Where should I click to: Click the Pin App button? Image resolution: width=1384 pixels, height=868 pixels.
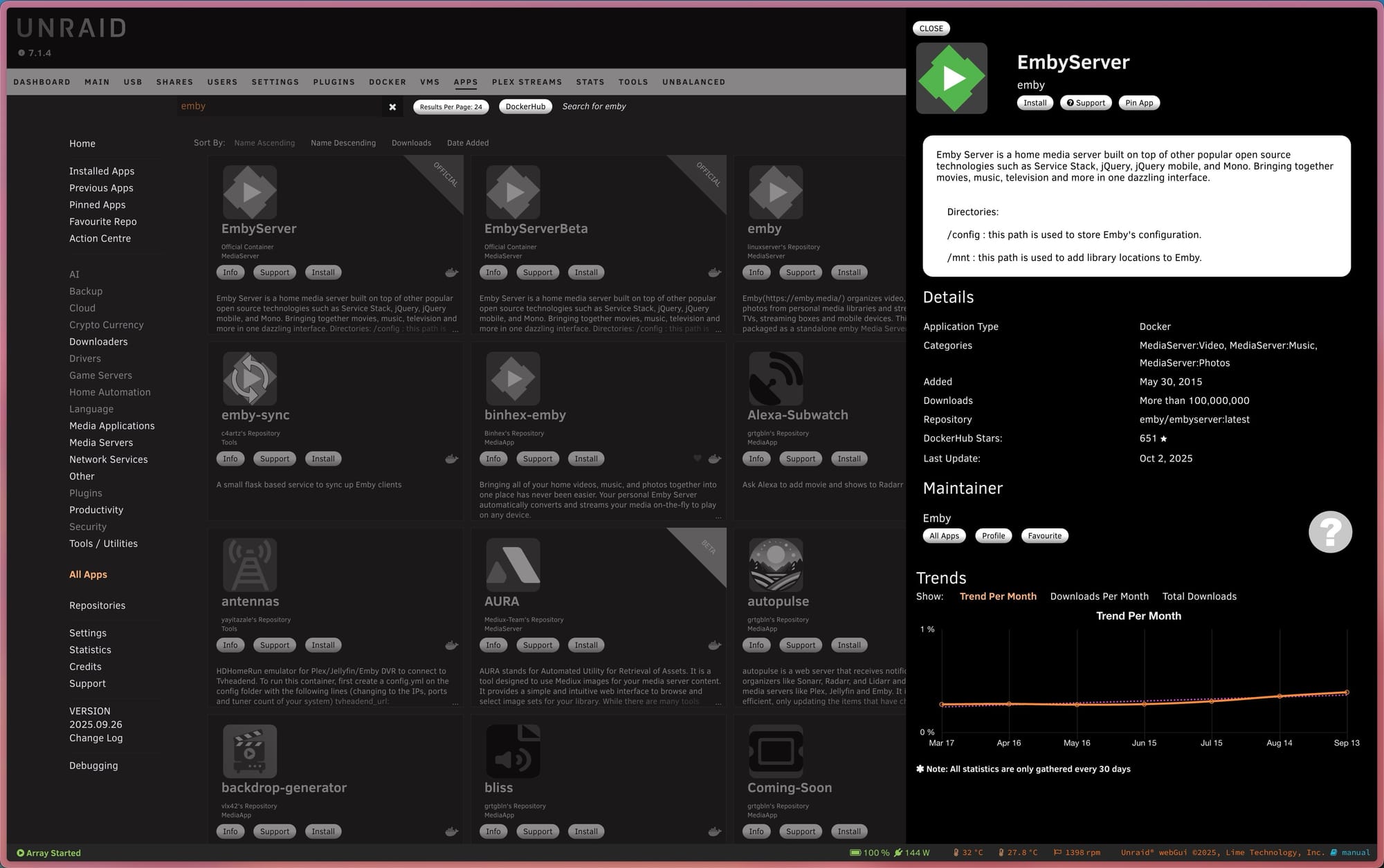point(1139,103)
